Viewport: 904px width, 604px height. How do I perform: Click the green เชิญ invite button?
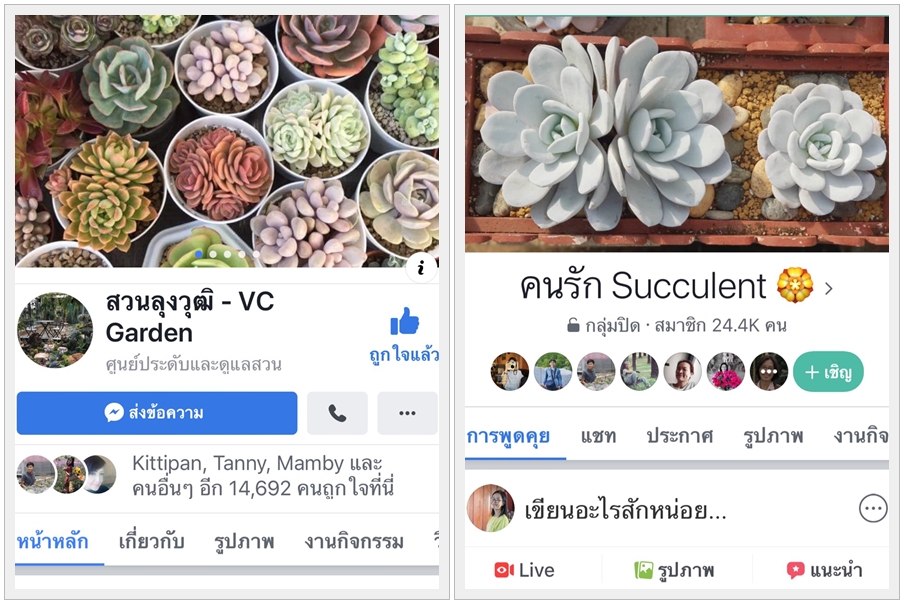(828, 372)
